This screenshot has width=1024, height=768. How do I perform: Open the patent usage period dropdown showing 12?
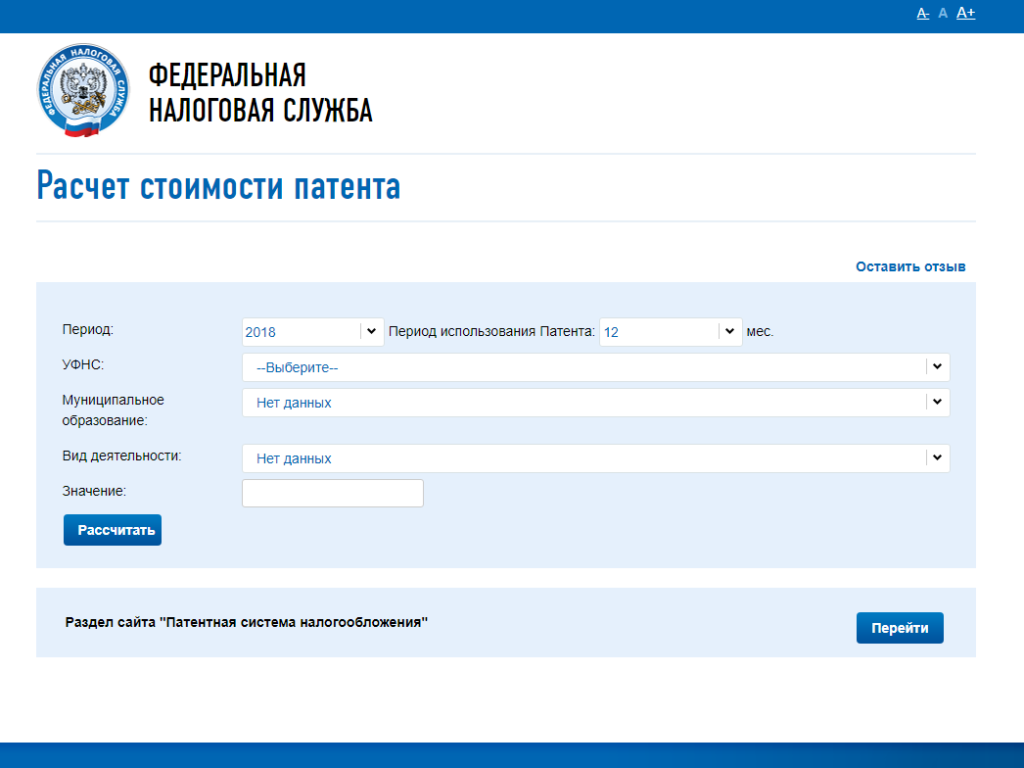point(659,332)
